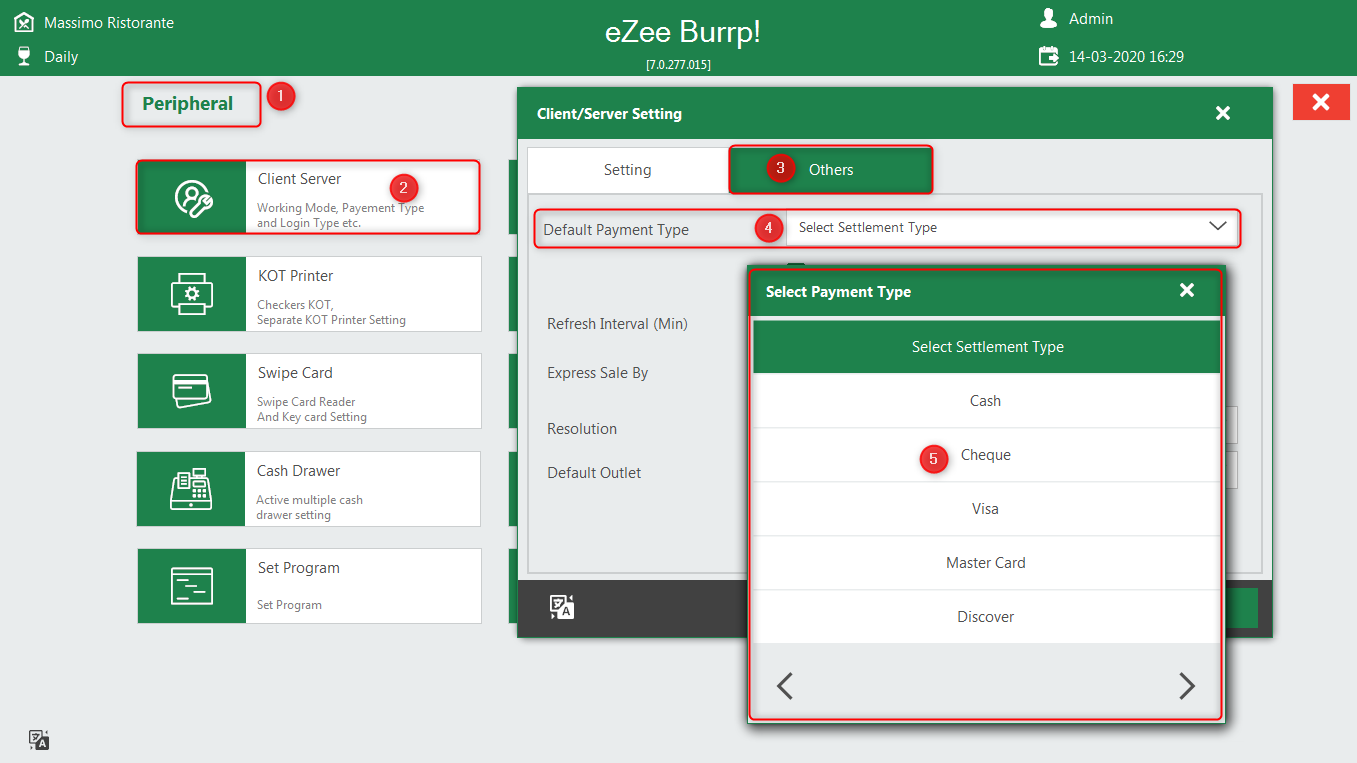Click the Express Sale By label
The width and height of the screenshot is (1357, 763).
598,373
